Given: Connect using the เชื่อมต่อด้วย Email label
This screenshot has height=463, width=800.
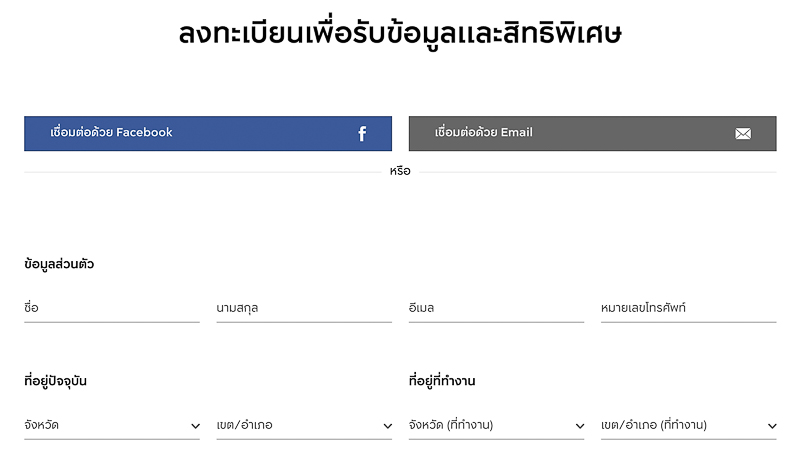Looking at the screenshot, I should pos(484,132).
